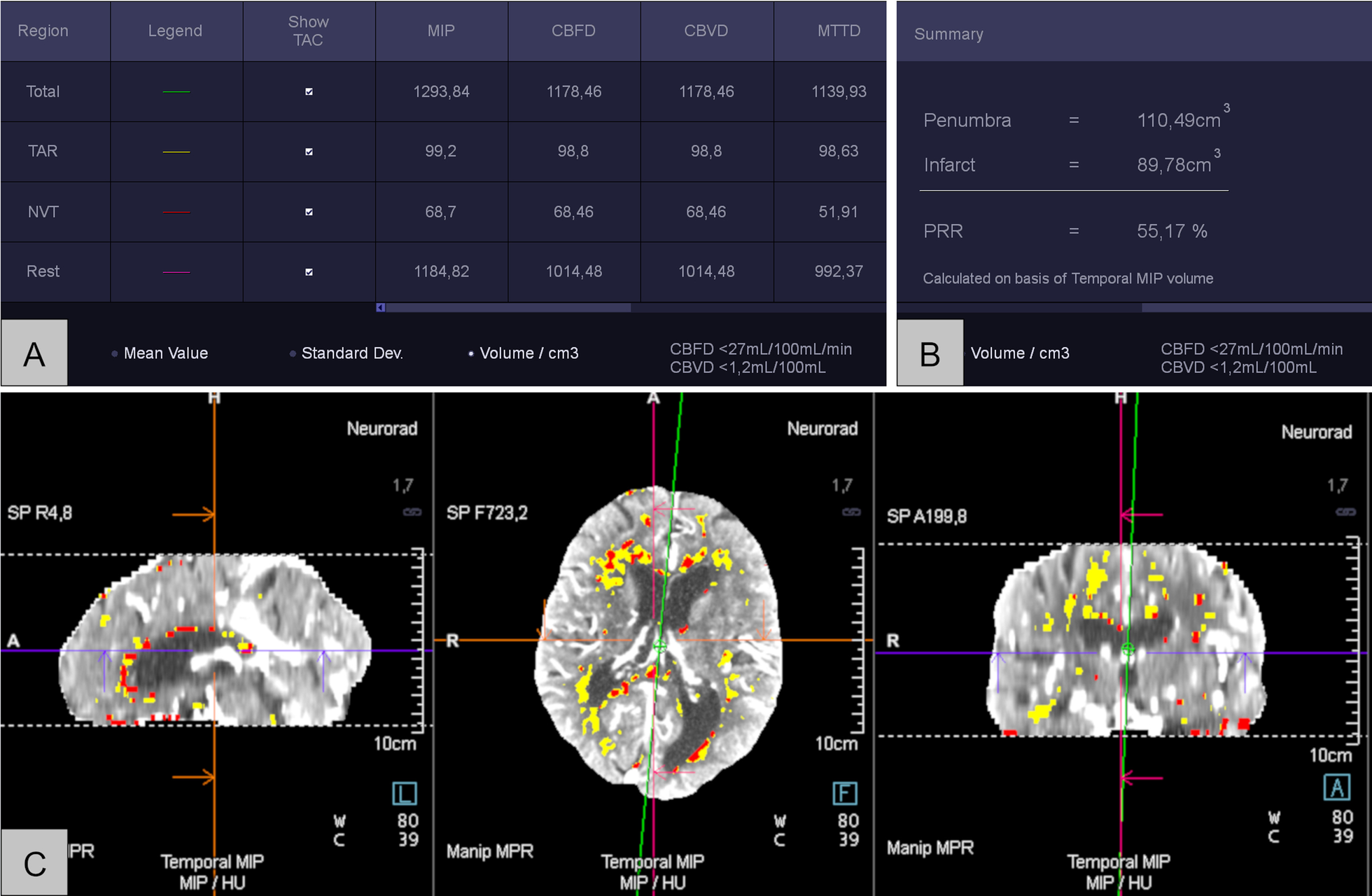Click the link icon in sagittal view

412,512
